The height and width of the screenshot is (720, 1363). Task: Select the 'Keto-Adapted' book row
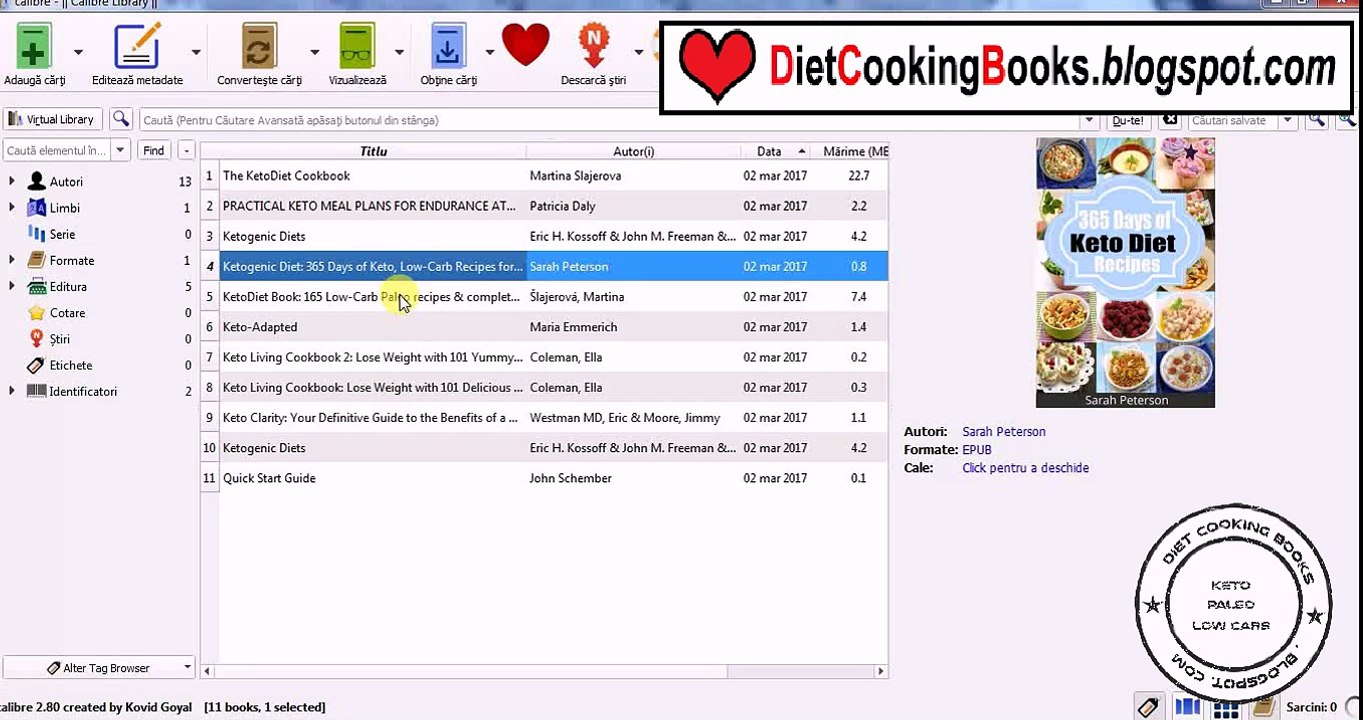pyautogui.click(x=544, y=327)
